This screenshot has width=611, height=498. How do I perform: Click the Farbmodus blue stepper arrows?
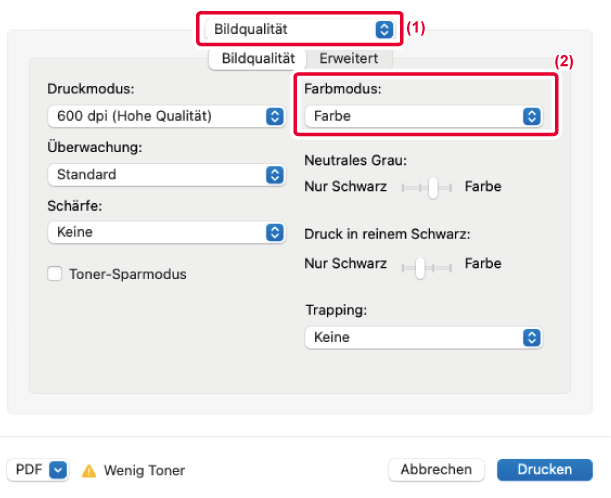[532, 116]
